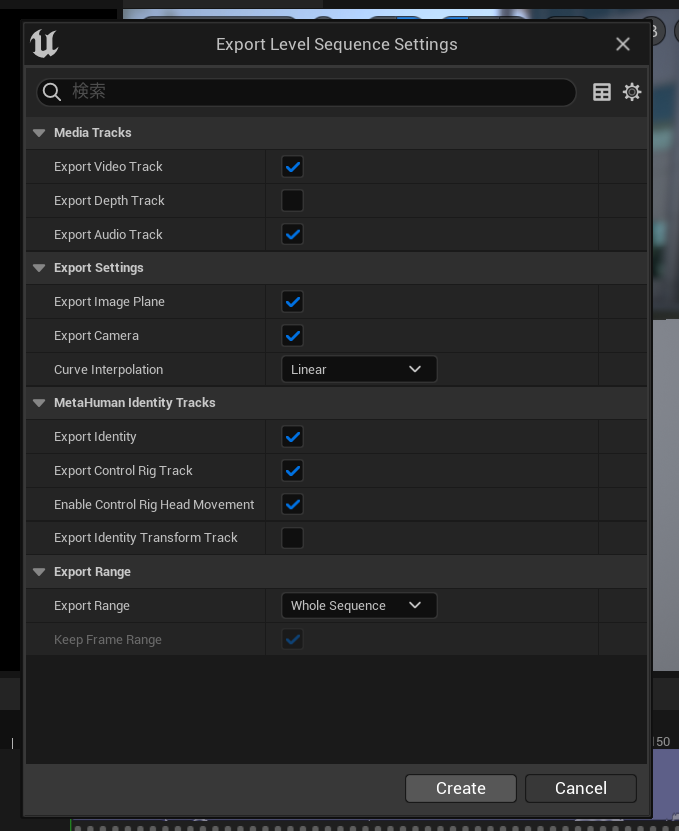Uncheck Enable Control Rig Head Movement
This screenshot has width=679, height=831.
coord(292,505)
